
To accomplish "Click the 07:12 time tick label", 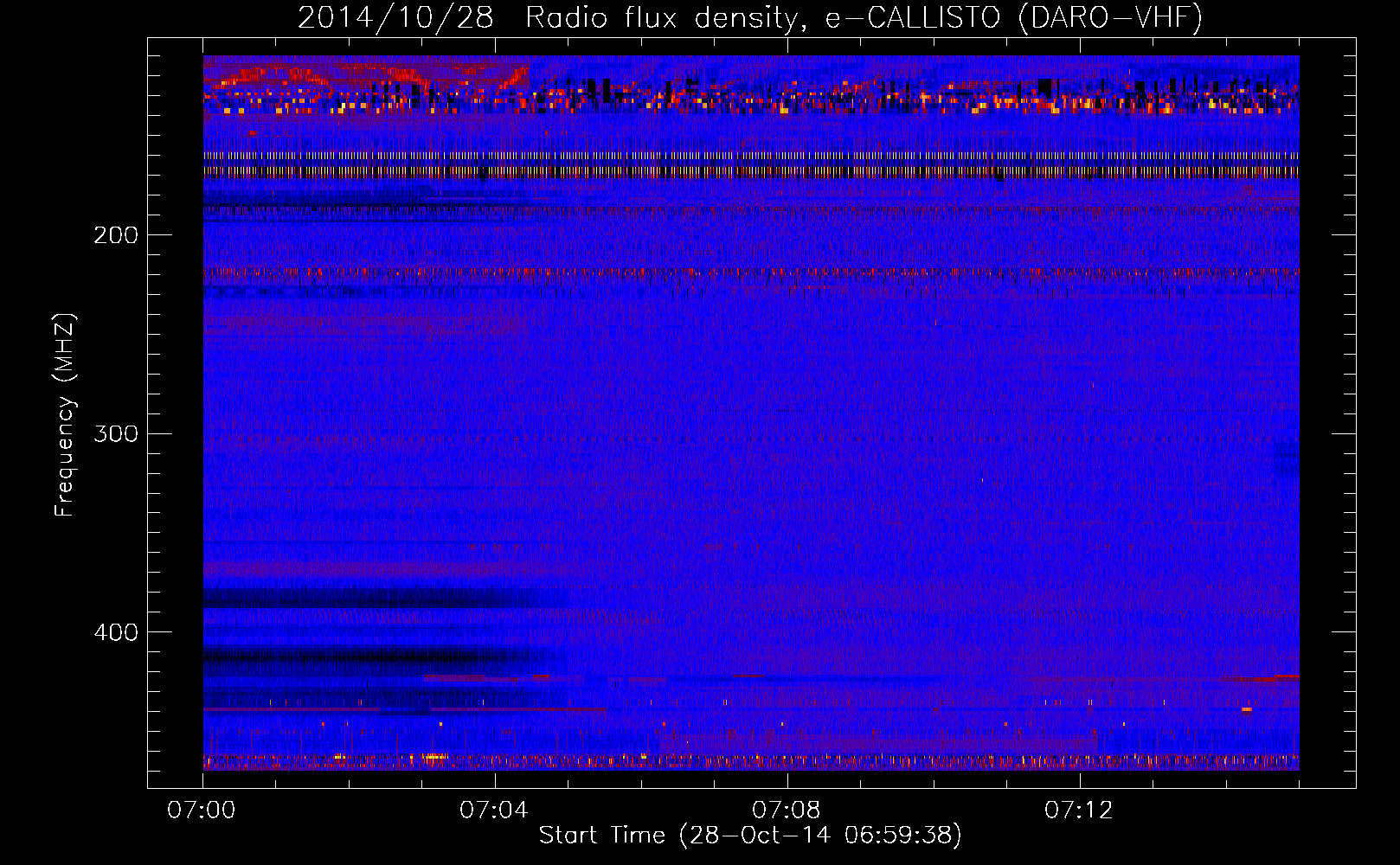I will coord(1079,810).
